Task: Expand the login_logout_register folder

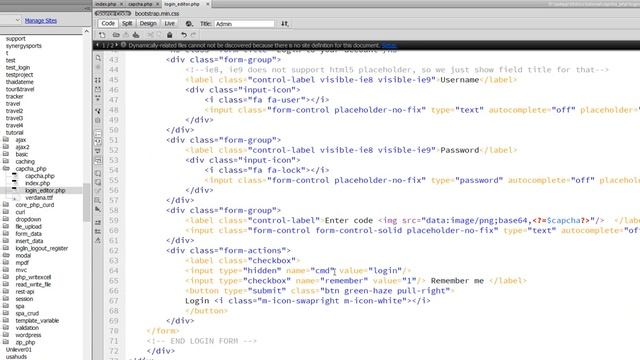Action: [6, 248]
